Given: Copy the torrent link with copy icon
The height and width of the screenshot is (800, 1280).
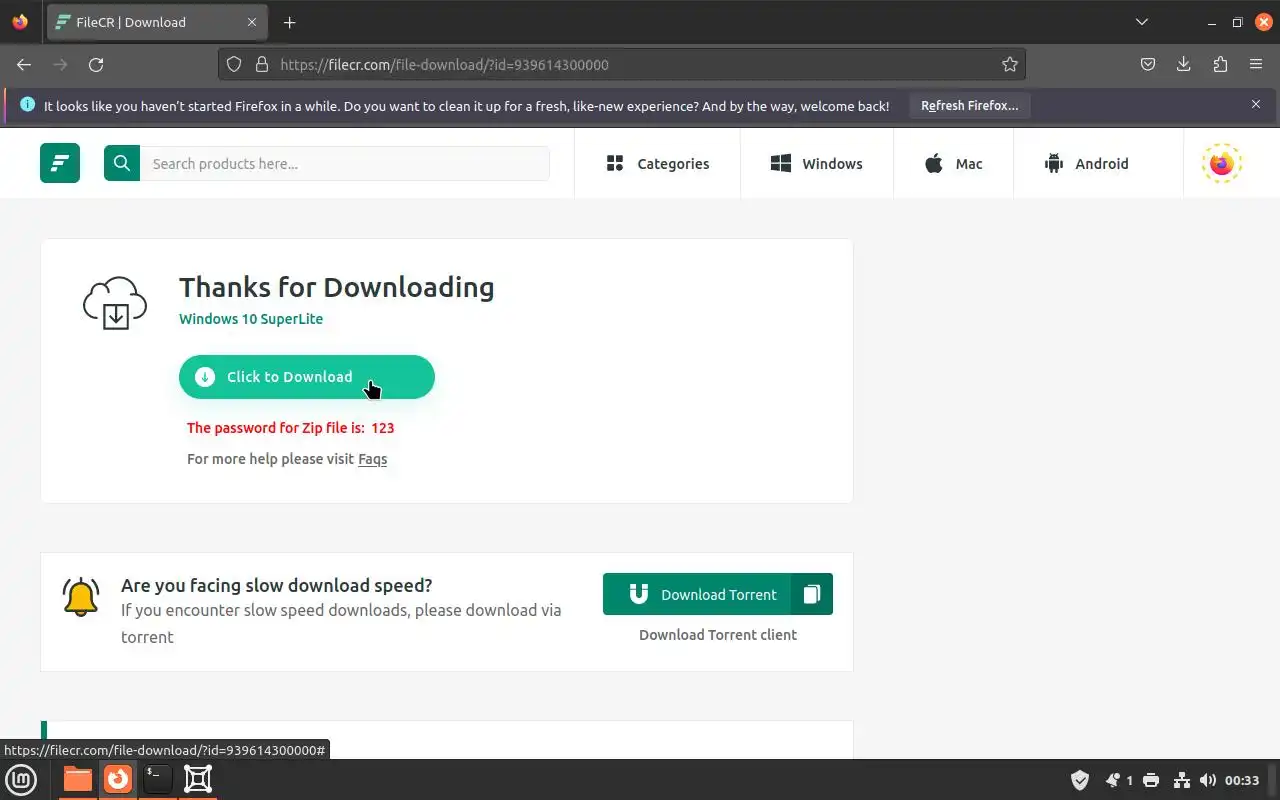Looking at the screenshot, I should (812, 594).
